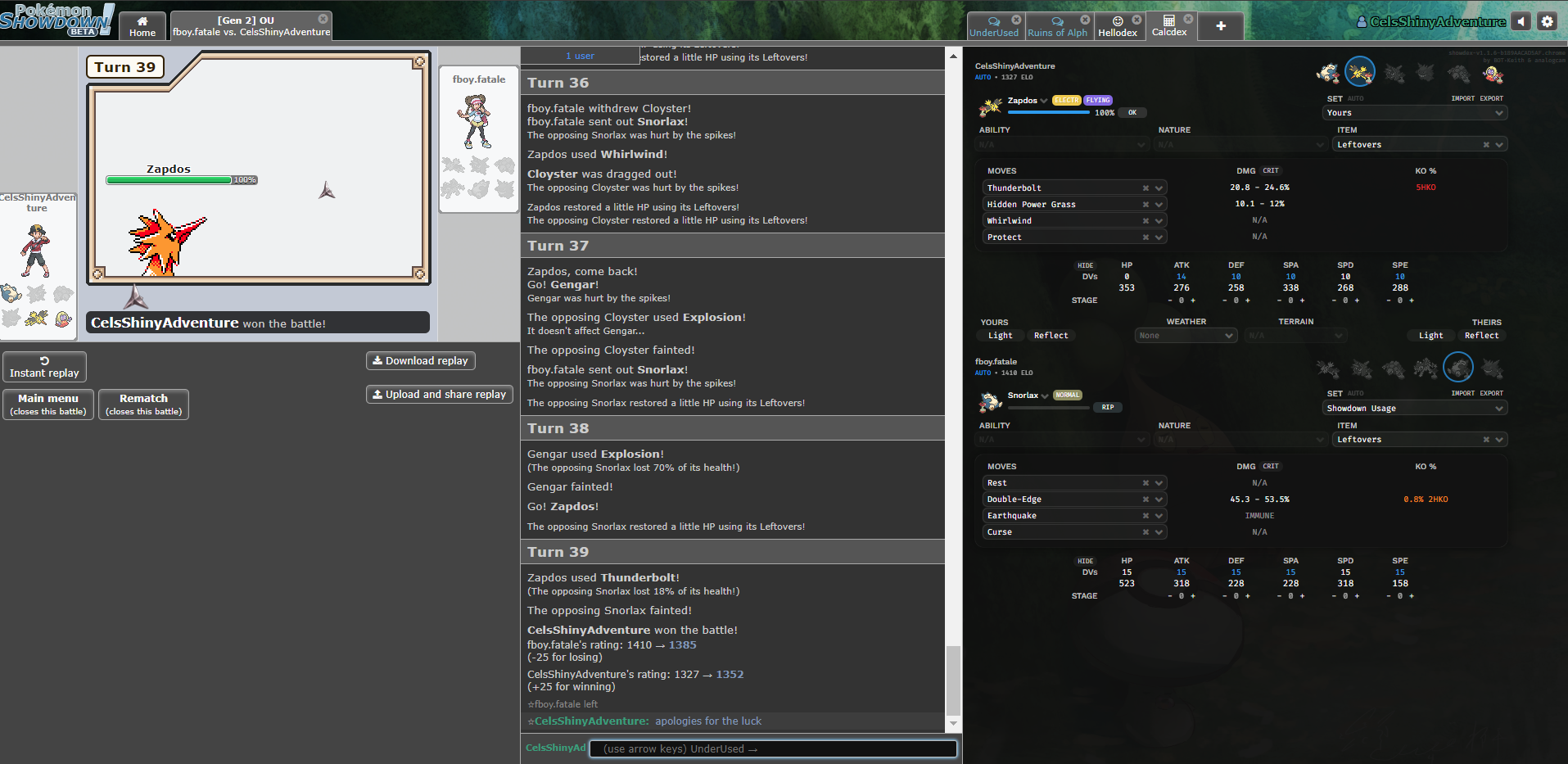The height and width of the screenshot is (764, 1568).
Task: Toggle Zapdos's OK status button
Action: 1132,113
